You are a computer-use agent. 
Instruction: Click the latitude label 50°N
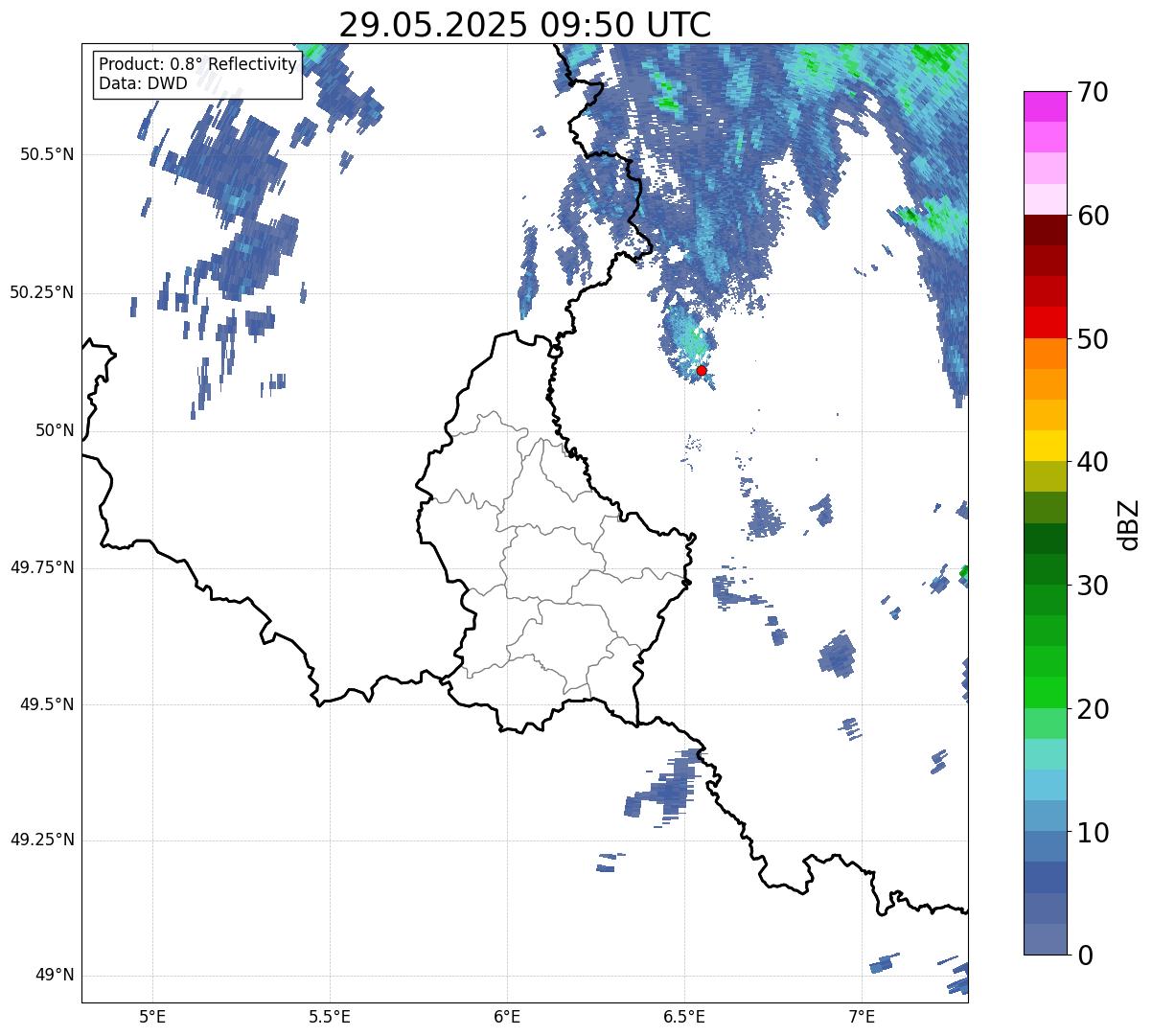(55, 430)
